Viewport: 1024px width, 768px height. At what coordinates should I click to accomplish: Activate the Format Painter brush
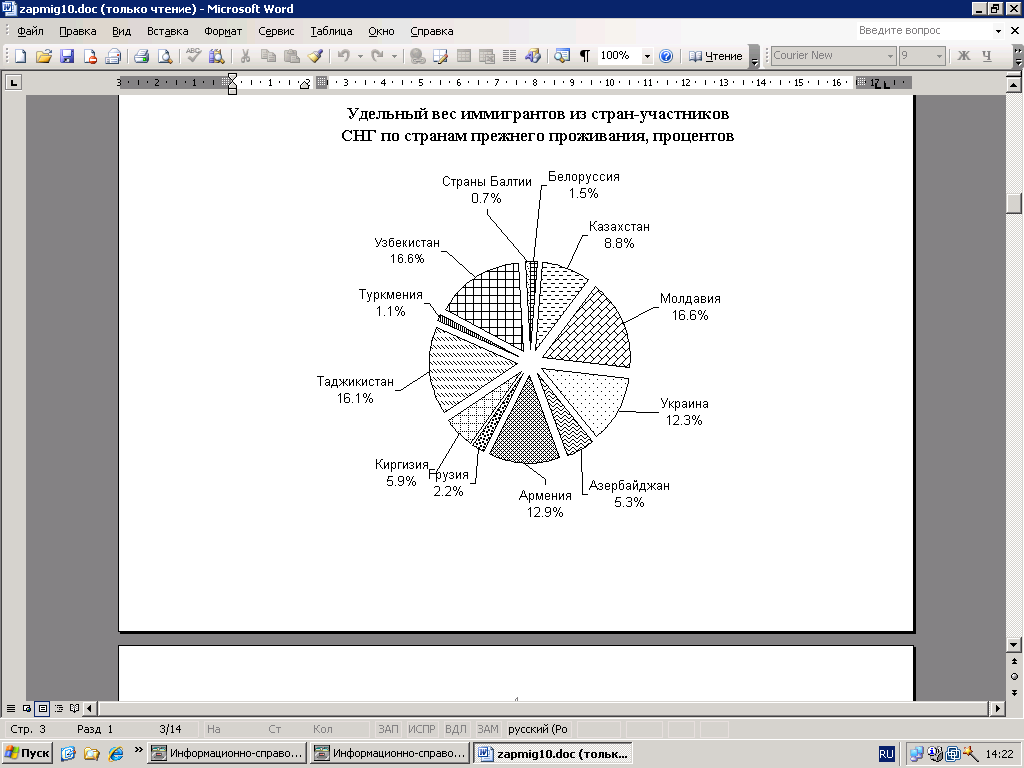pos(315,56)
